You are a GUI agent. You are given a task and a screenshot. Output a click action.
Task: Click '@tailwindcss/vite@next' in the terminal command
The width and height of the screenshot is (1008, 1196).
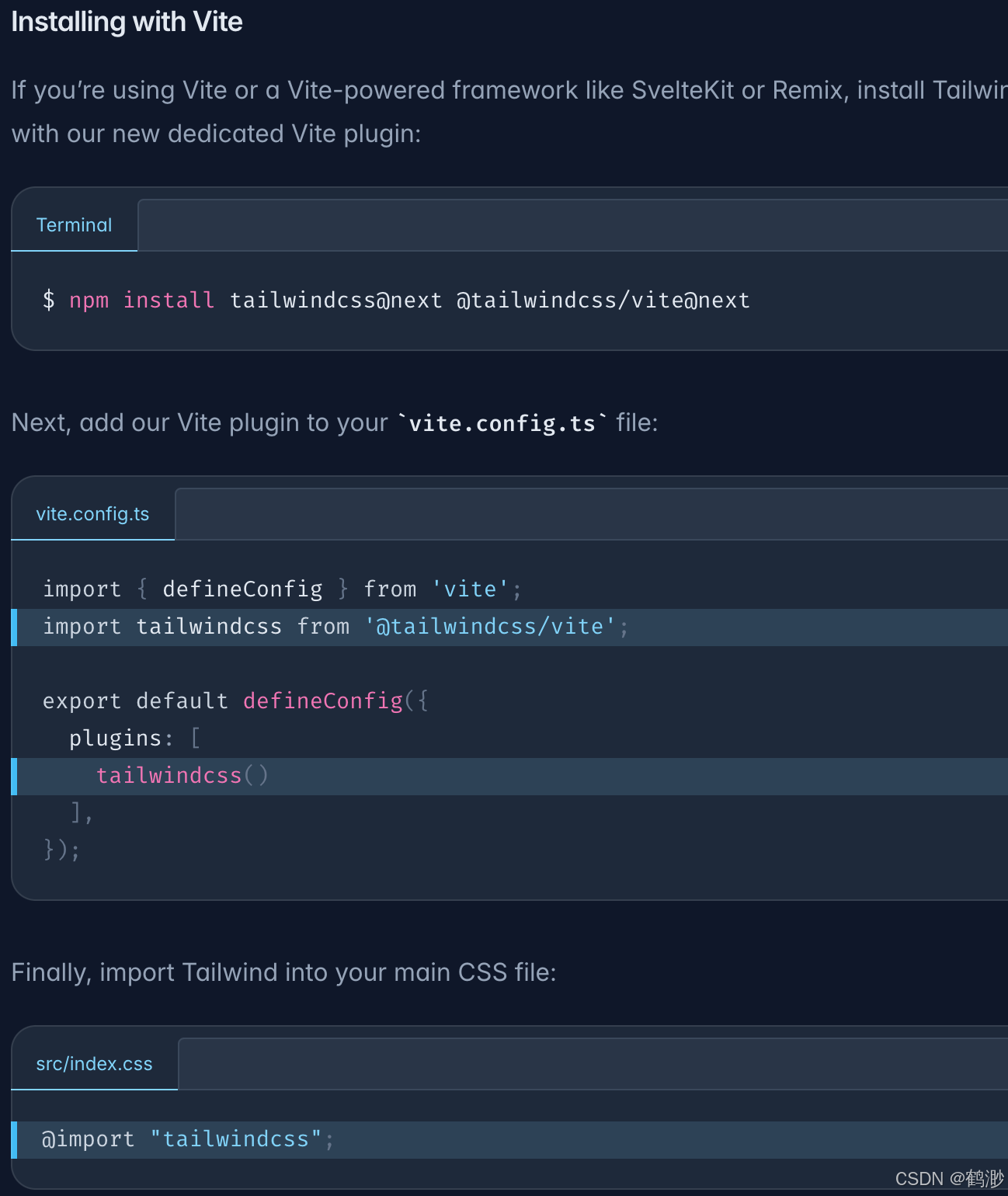coord(603,300)
